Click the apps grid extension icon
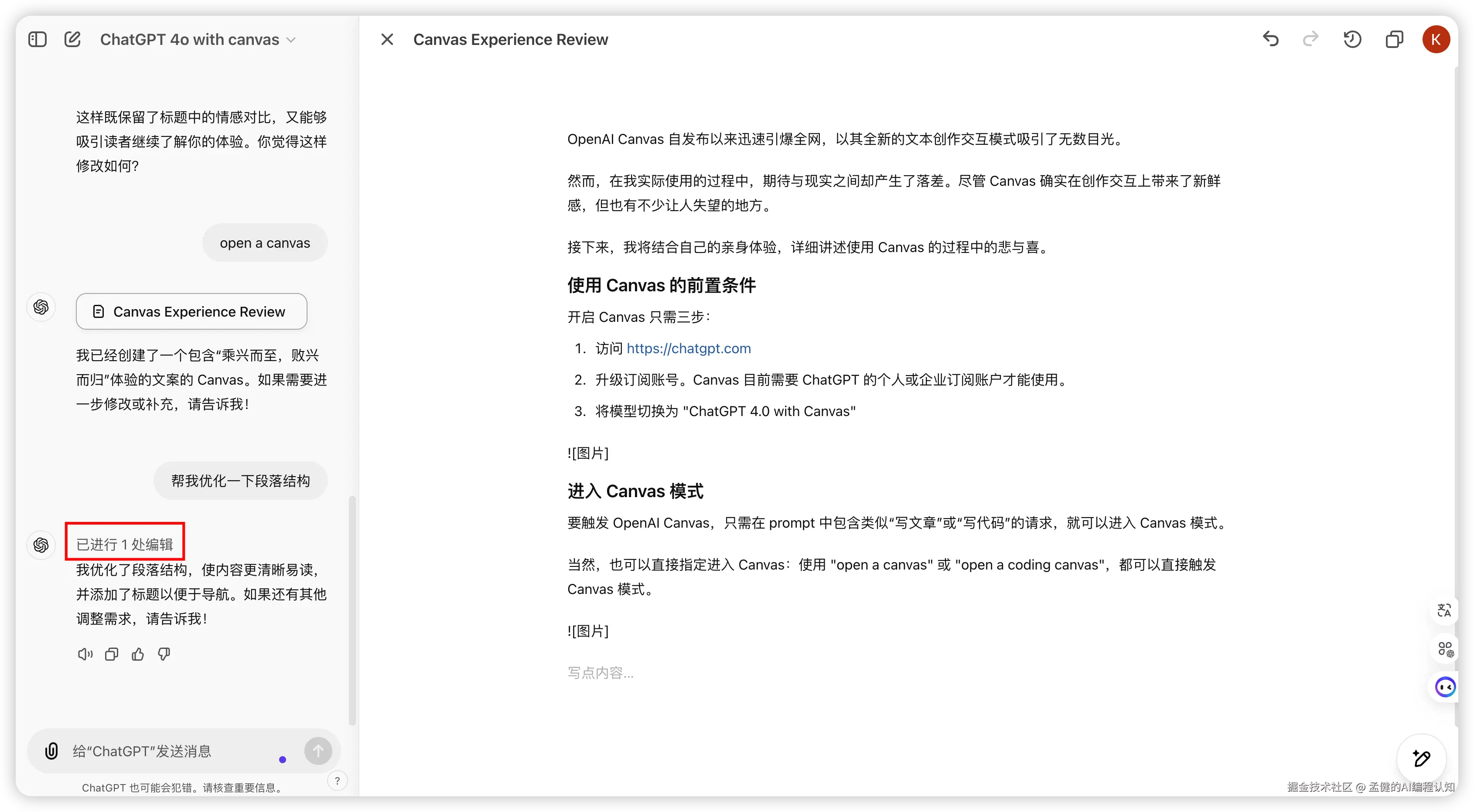Screen dimensions: 1474x812 (1445, 649)
